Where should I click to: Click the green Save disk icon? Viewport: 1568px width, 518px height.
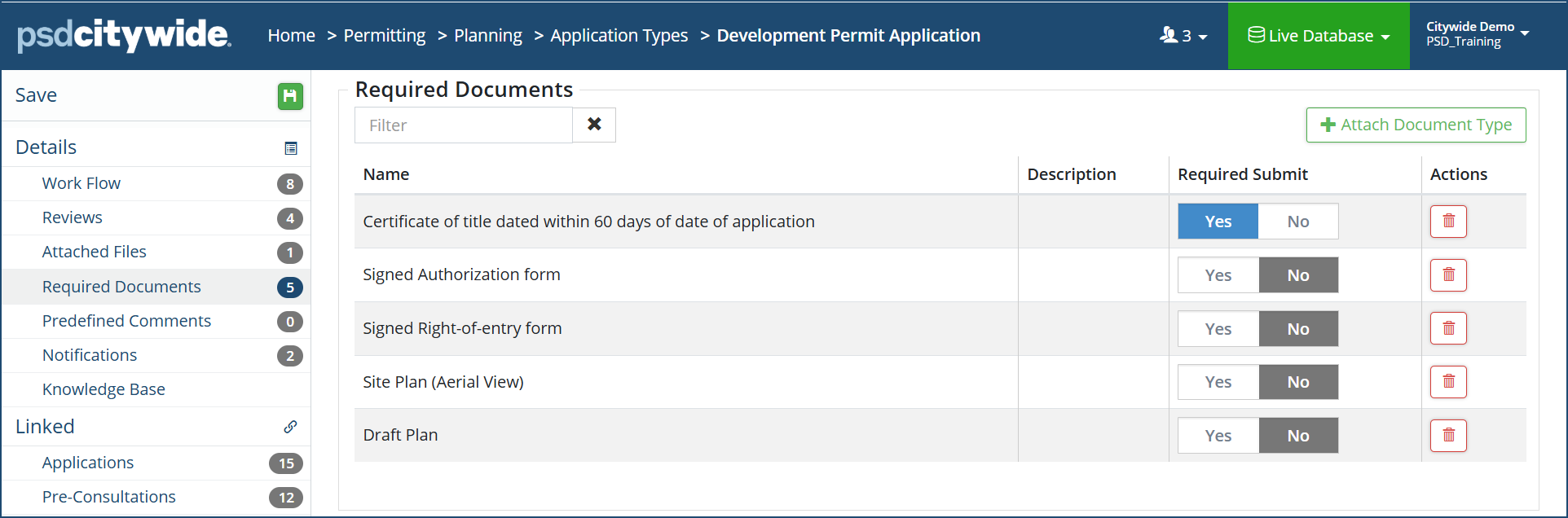point(290,96)
